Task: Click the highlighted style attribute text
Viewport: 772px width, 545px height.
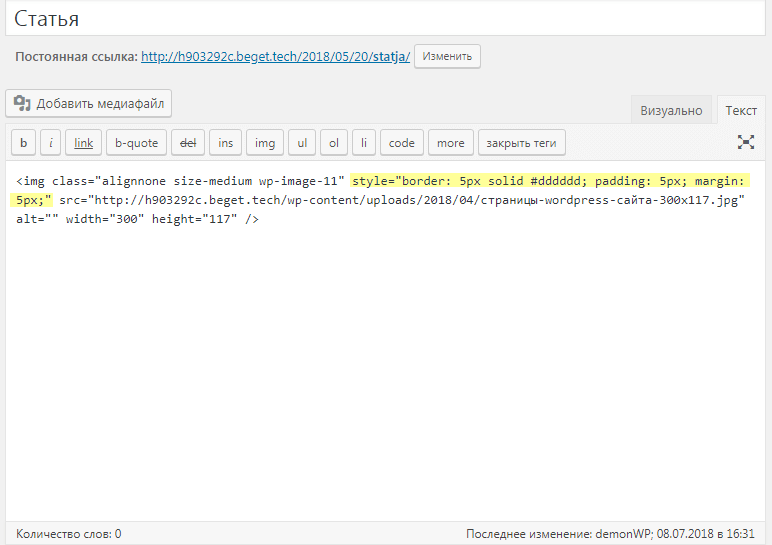Action: (x=549, y=181)
